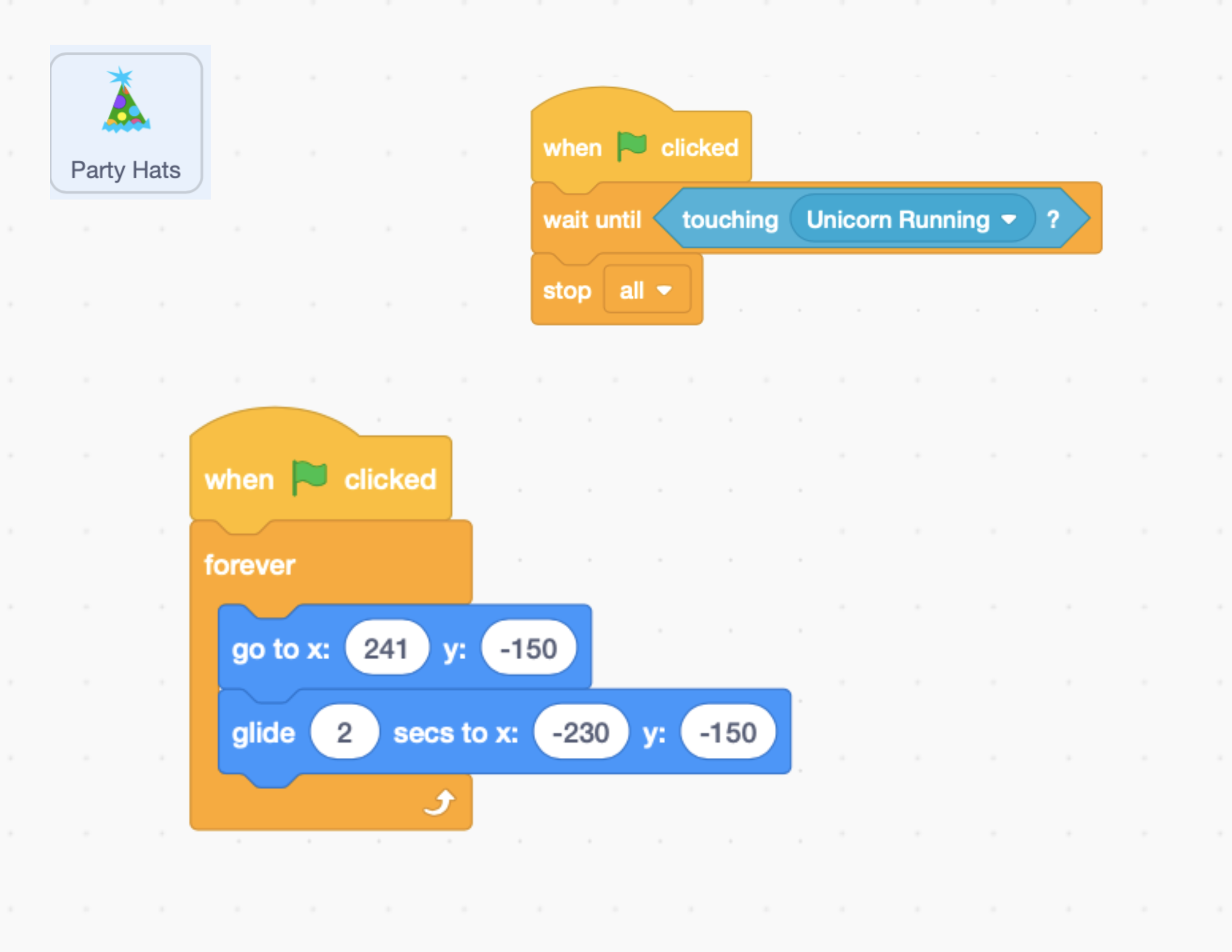Open the stop all option dropdown
The width and height of the screenshot is (1232, 952).
coord(663,290)
